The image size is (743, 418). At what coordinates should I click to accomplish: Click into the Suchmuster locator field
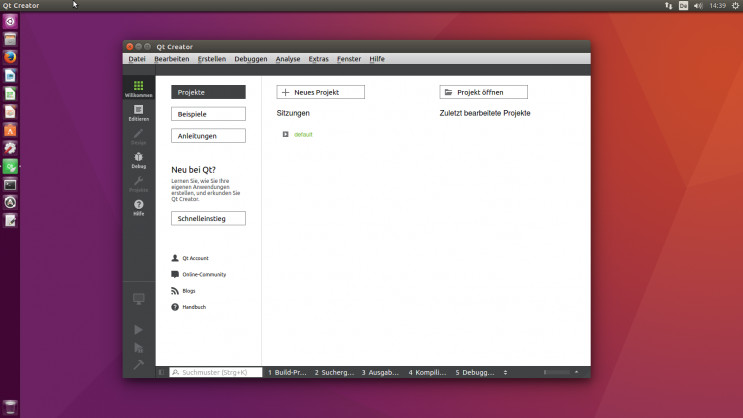point(216,373)
